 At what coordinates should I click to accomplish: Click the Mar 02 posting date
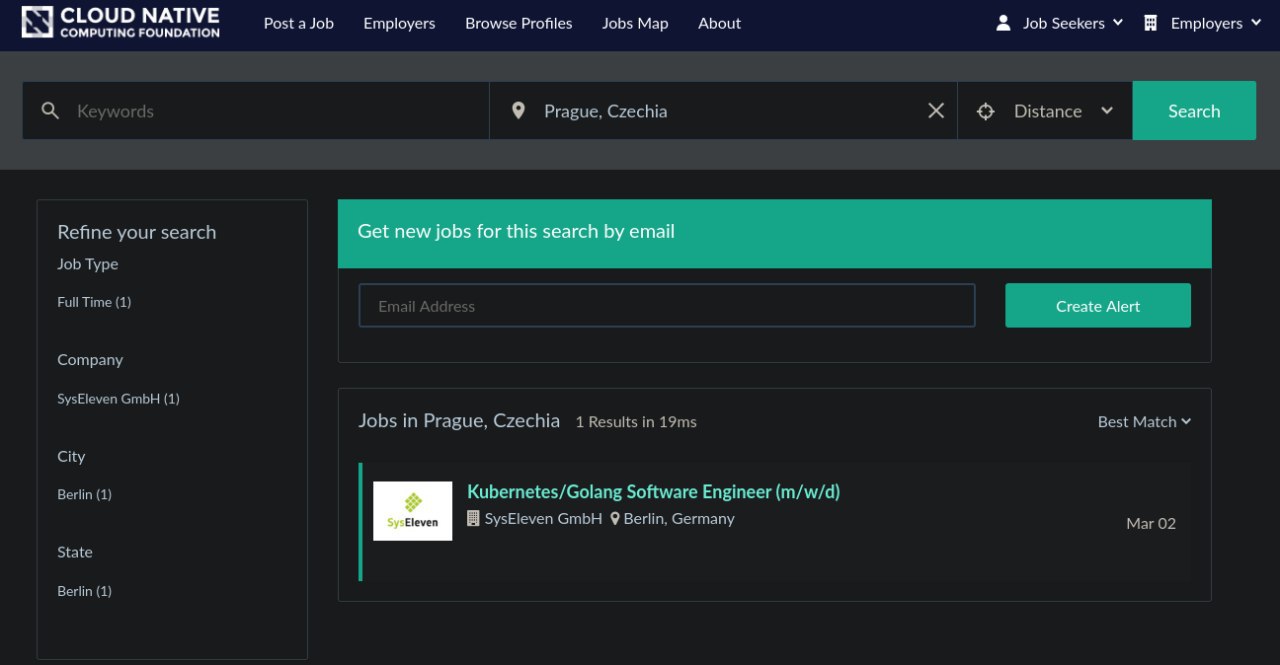tap(1151, 523)
